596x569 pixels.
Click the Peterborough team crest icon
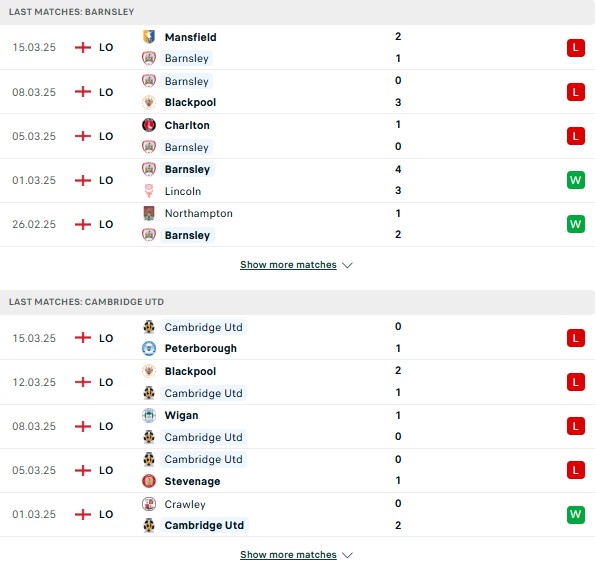tap(149, 348)
